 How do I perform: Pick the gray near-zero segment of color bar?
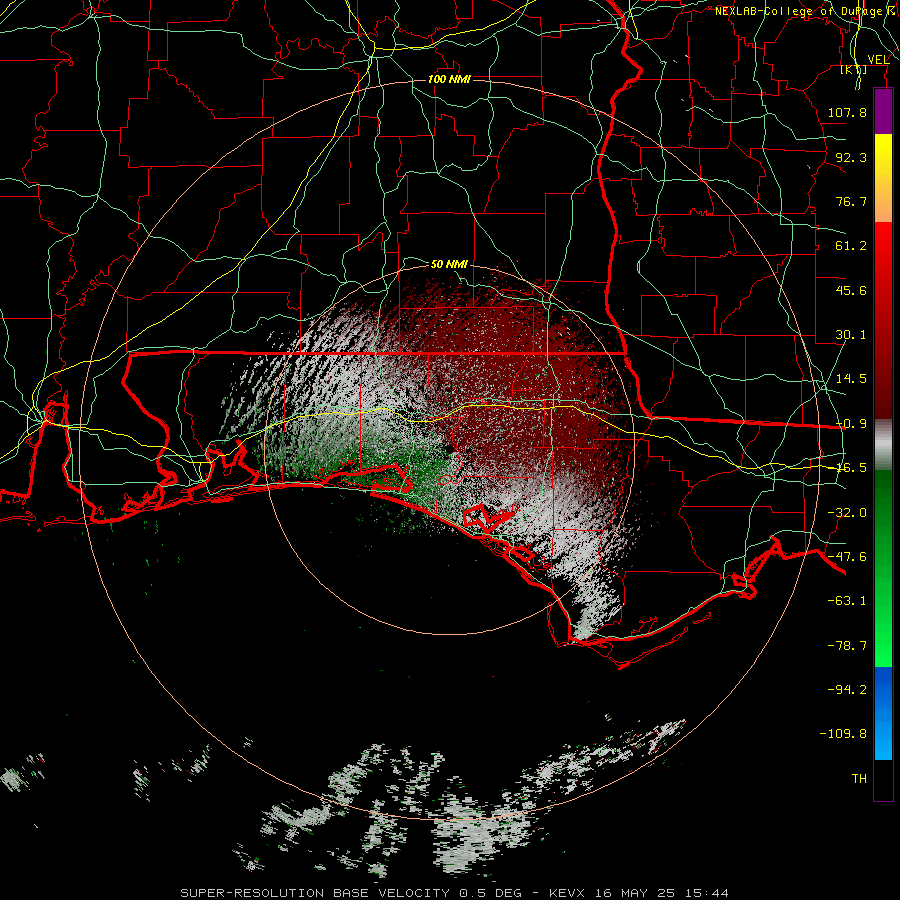click(x=883, y=444)
